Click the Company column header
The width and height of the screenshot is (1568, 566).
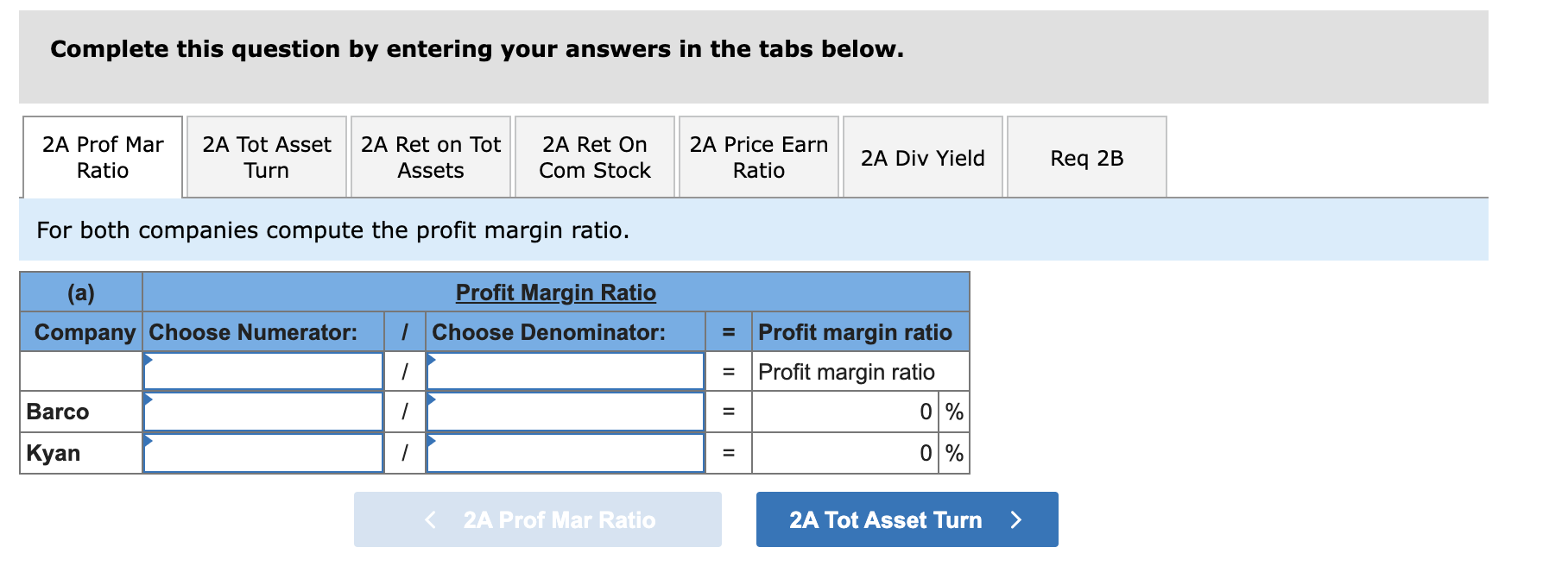point(80,331)
